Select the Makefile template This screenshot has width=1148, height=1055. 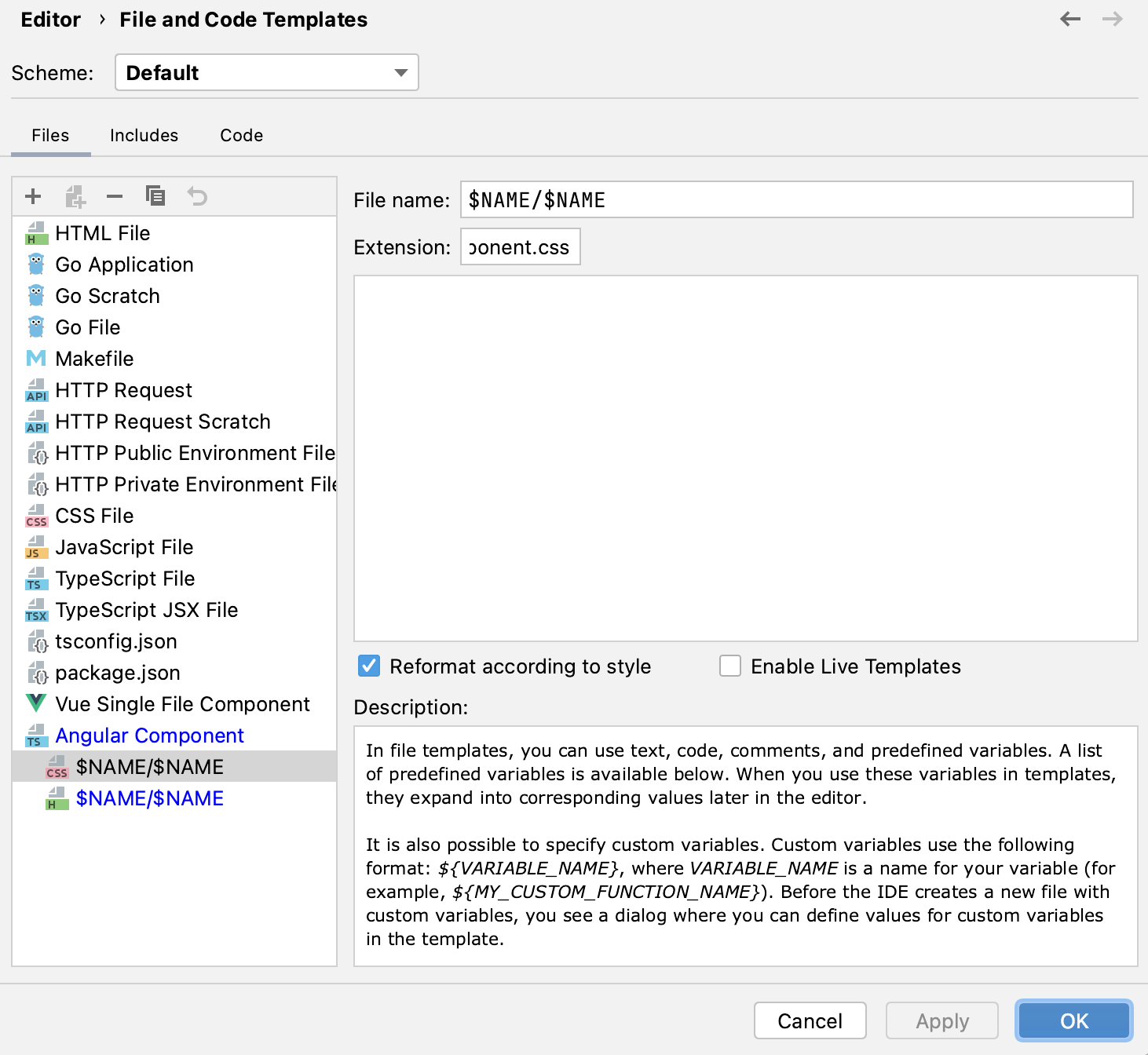[x=94, y=358]
